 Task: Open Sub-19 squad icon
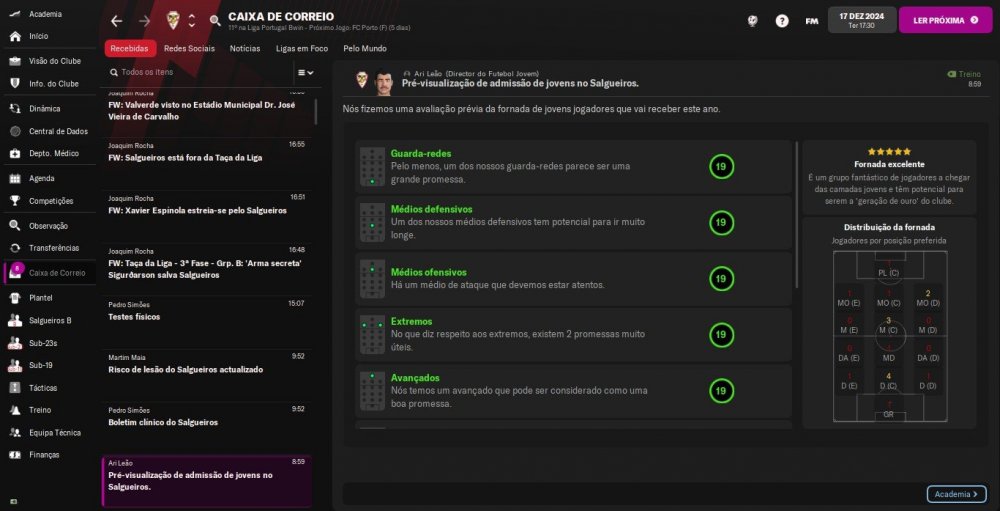16,366
